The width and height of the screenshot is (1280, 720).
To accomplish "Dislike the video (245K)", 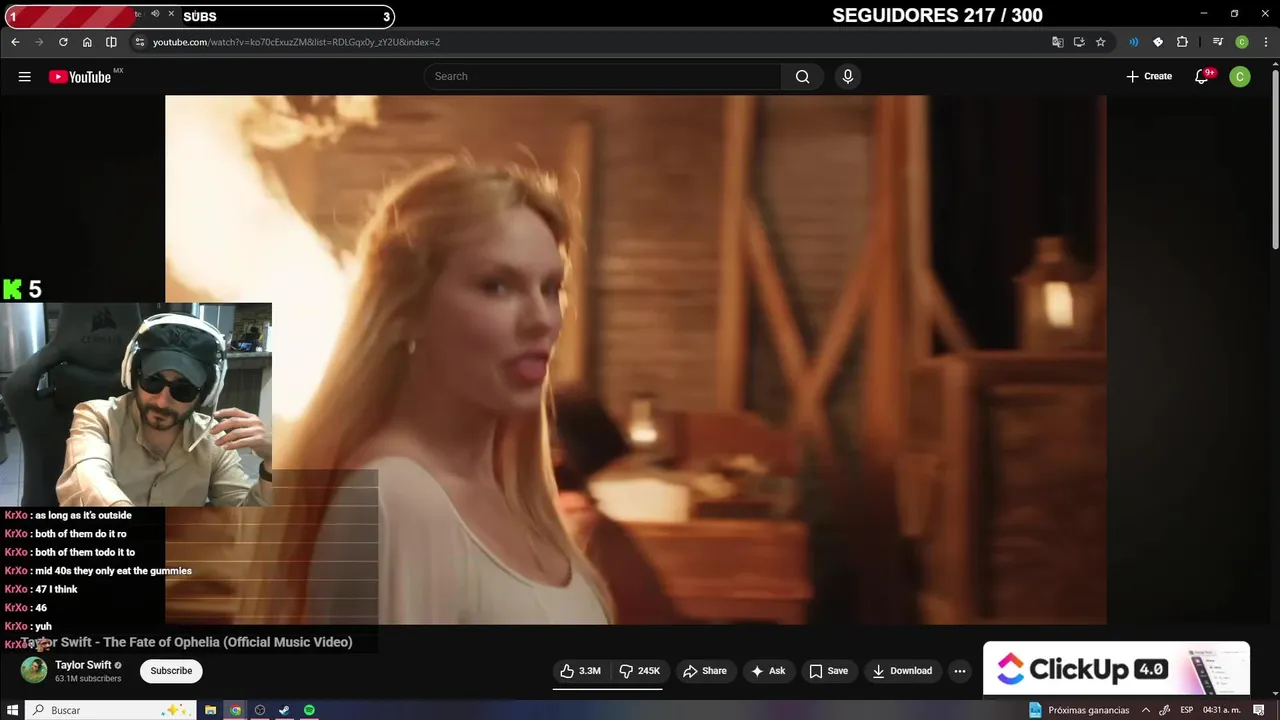I will [640, 671].
